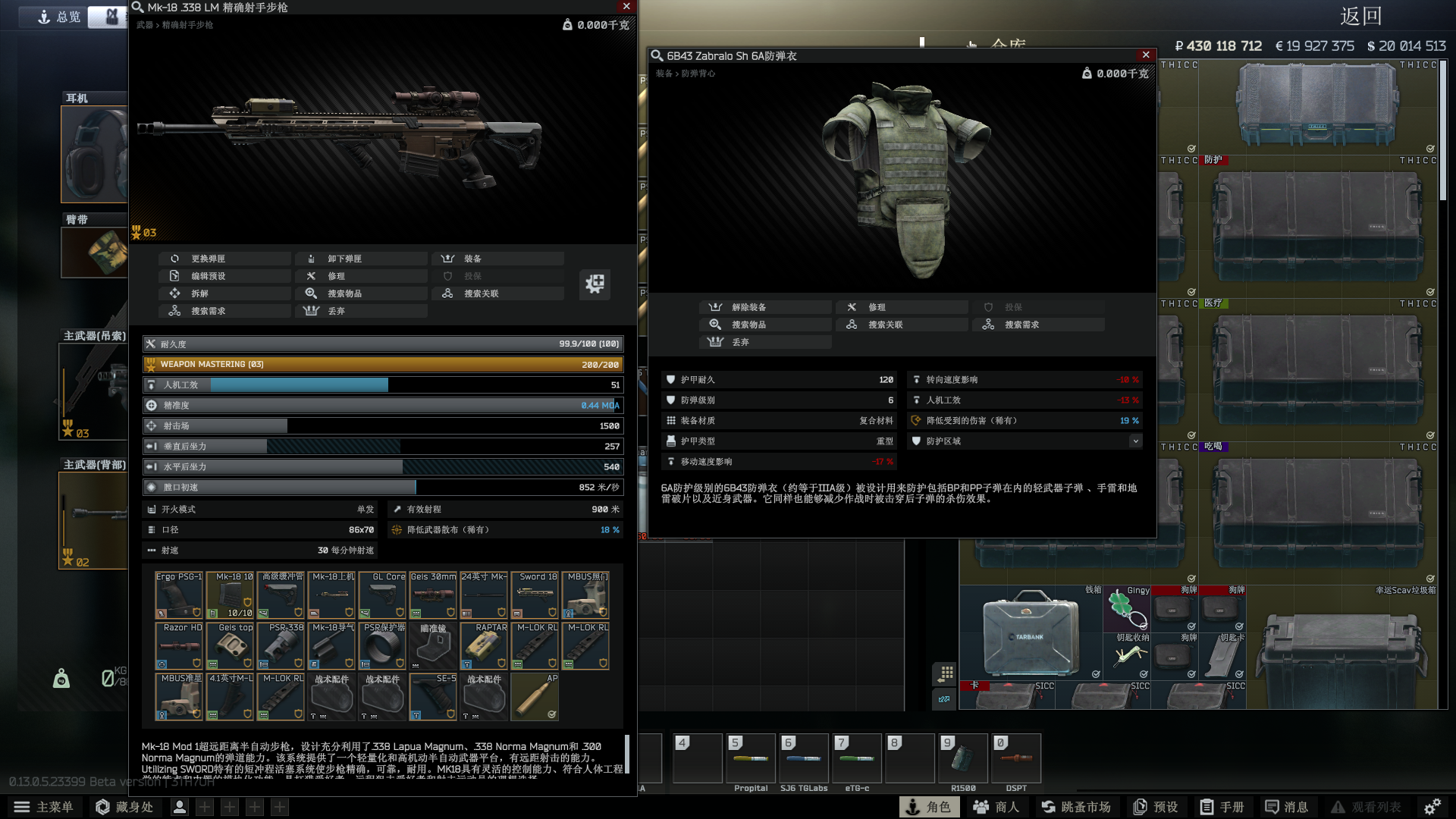
Task: Open the Gingy keychain in stash
Action: [1127, 608]
